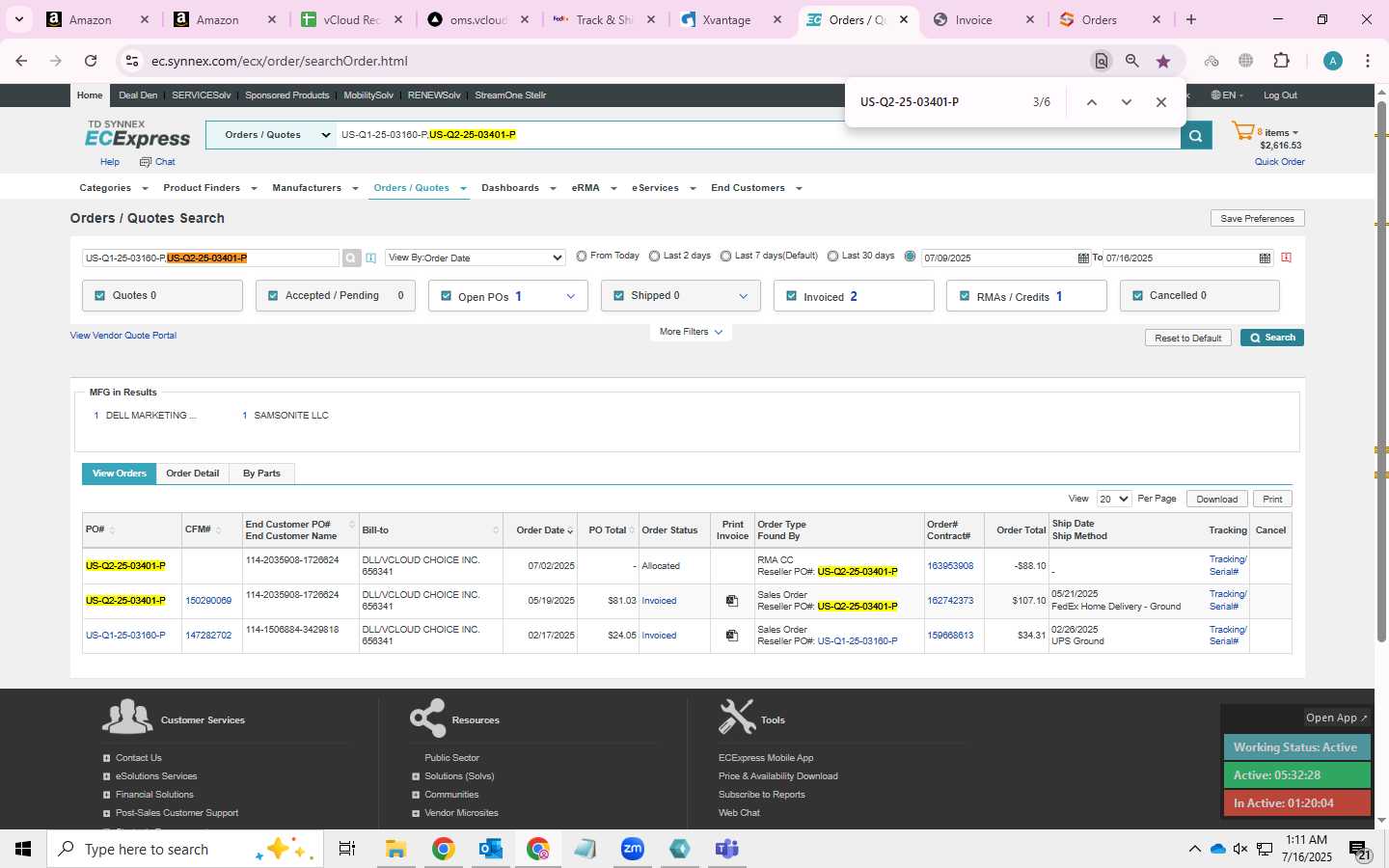Screen dimensions: 1389x868
Task: Click the browser zoom magnifier icon
Action: (1132, 61)
